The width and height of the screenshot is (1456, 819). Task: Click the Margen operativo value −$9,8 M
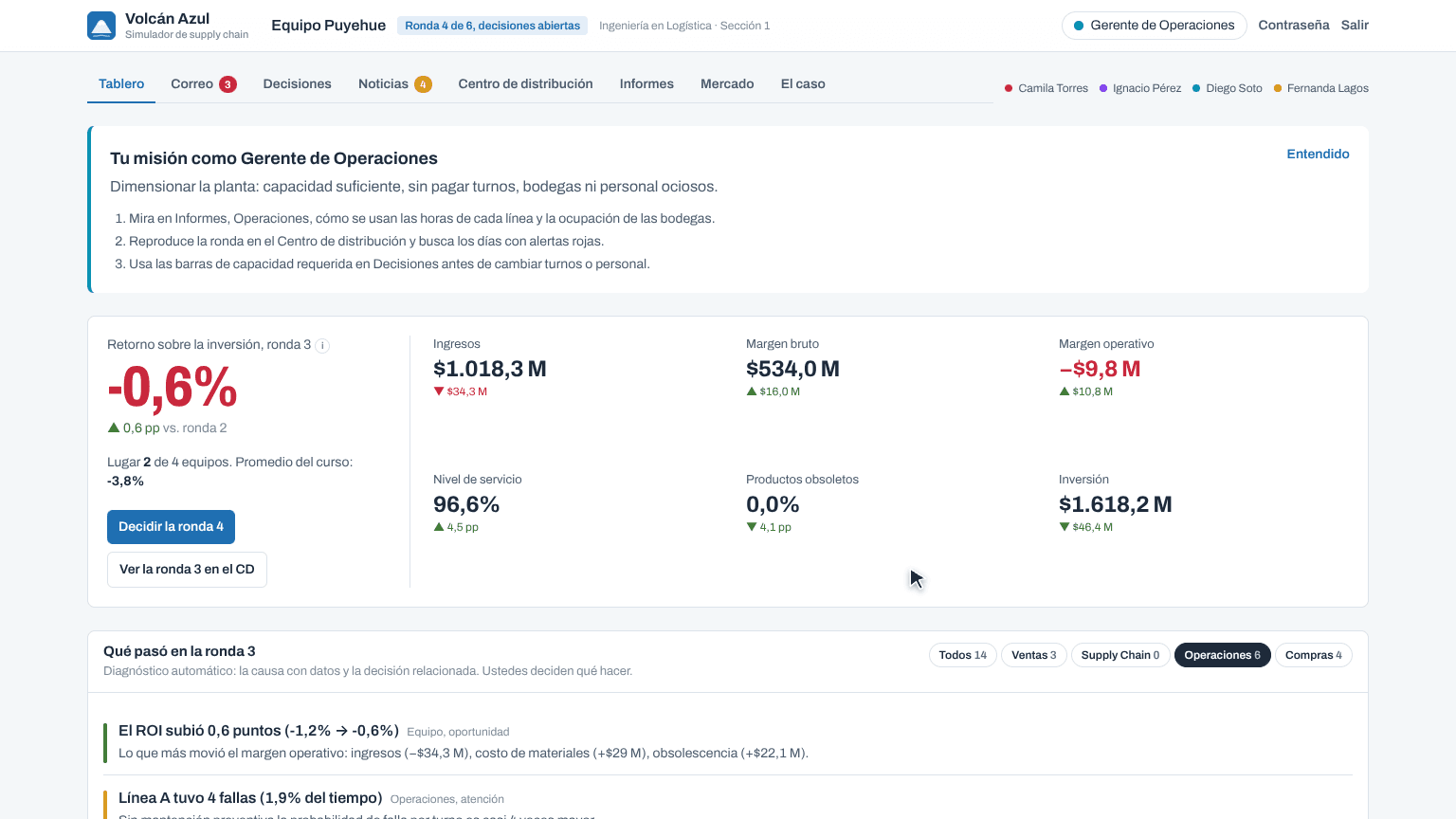point(1100,369)
